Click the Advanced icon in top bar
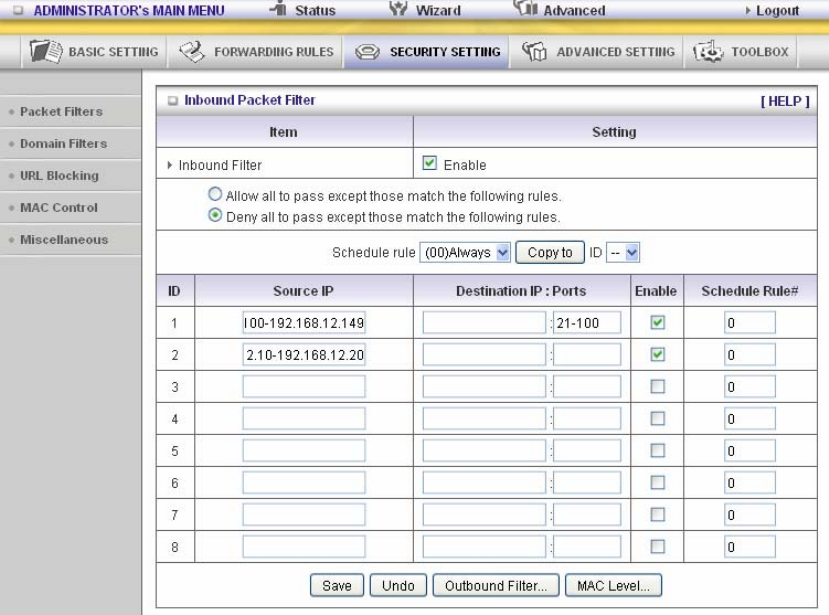This screenshot has width=829, height=615. (x=526, y=7)
